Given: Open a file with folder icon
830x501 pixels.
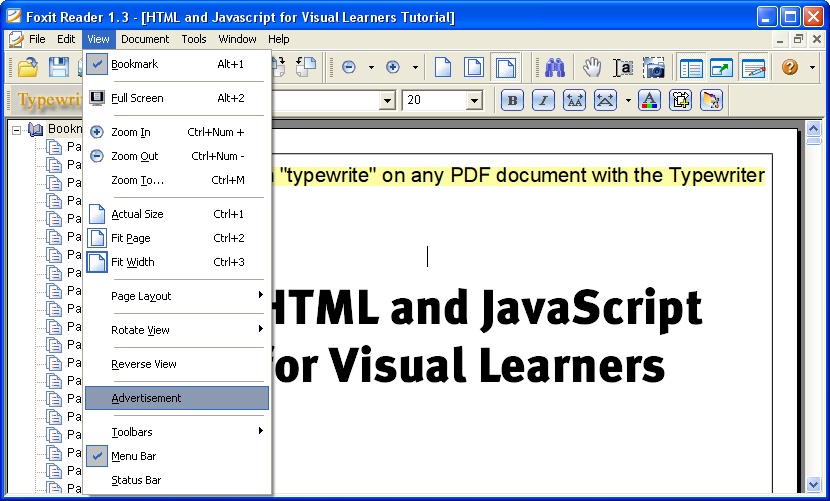Looking at the screenshot, I should (28, 68).
